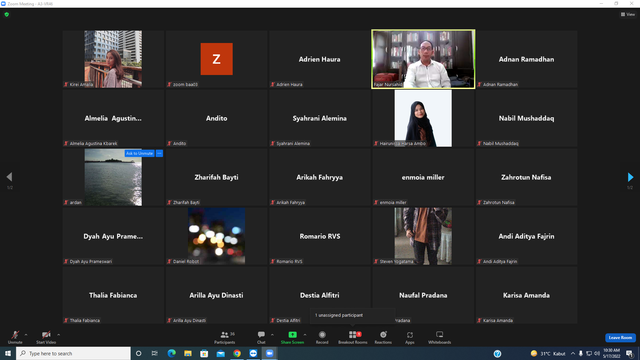Image resolution: width=640 pixels, height=360 pixels.
Task: Open TeamViewer from the taskbar
Action: coord(253,353)
